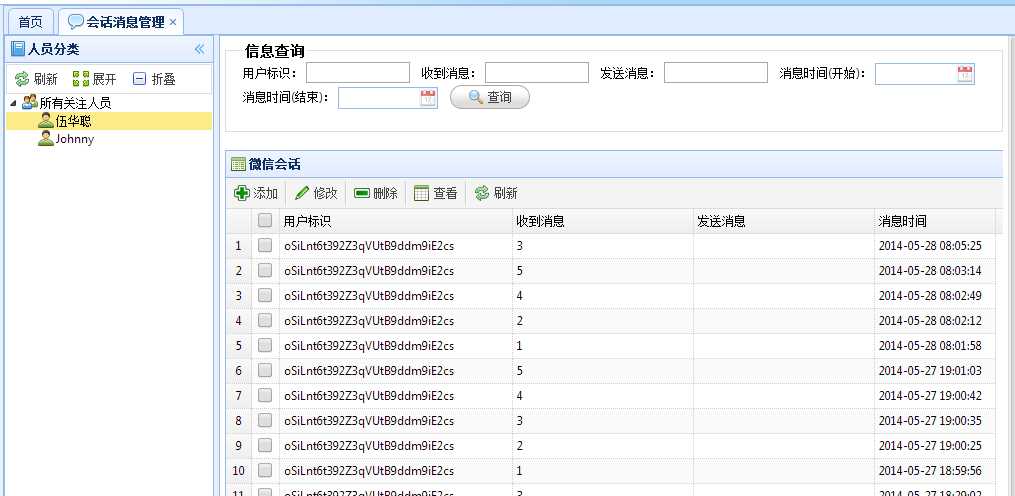Sort by the 收到消息 column header
The width and height of the screenshot is (1015, 496).
tap(603, 221)
